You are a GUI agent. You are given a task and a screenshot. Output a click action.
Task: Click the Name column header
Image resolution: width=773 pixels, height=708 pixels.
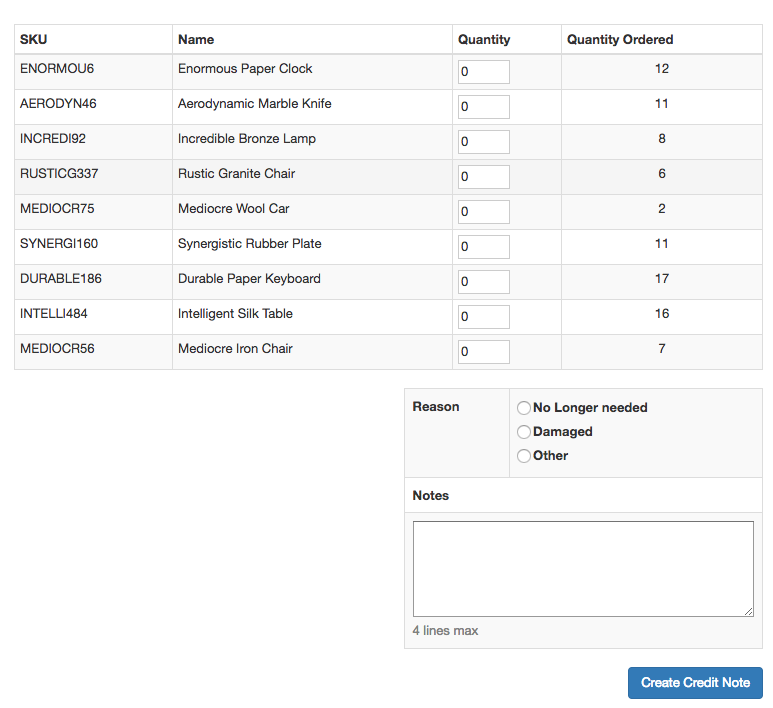[x=196, y=40]
